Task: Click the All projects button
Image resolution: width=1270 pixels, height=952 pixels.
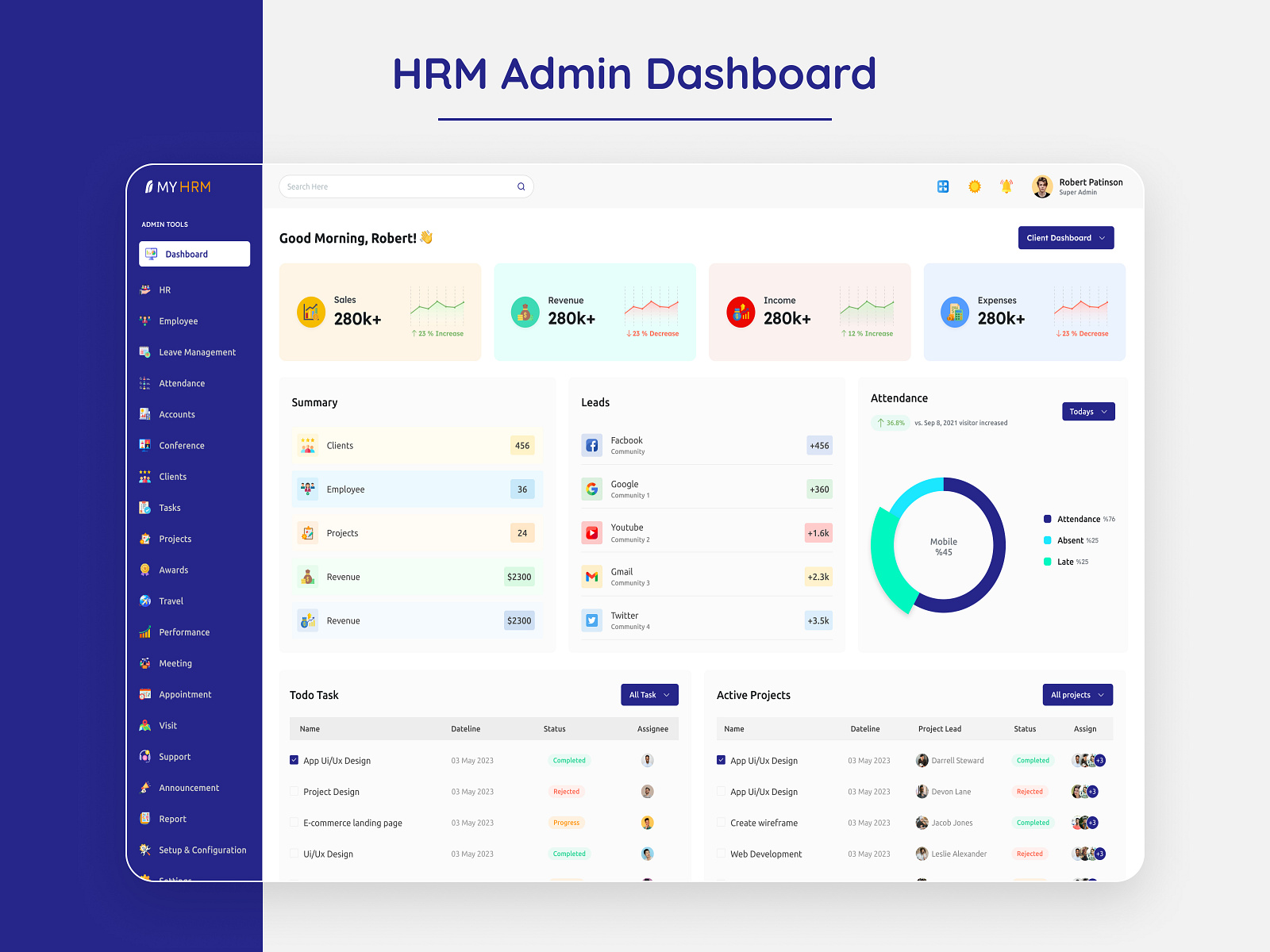Action: pyautogui.click(x=1077, y=694)
